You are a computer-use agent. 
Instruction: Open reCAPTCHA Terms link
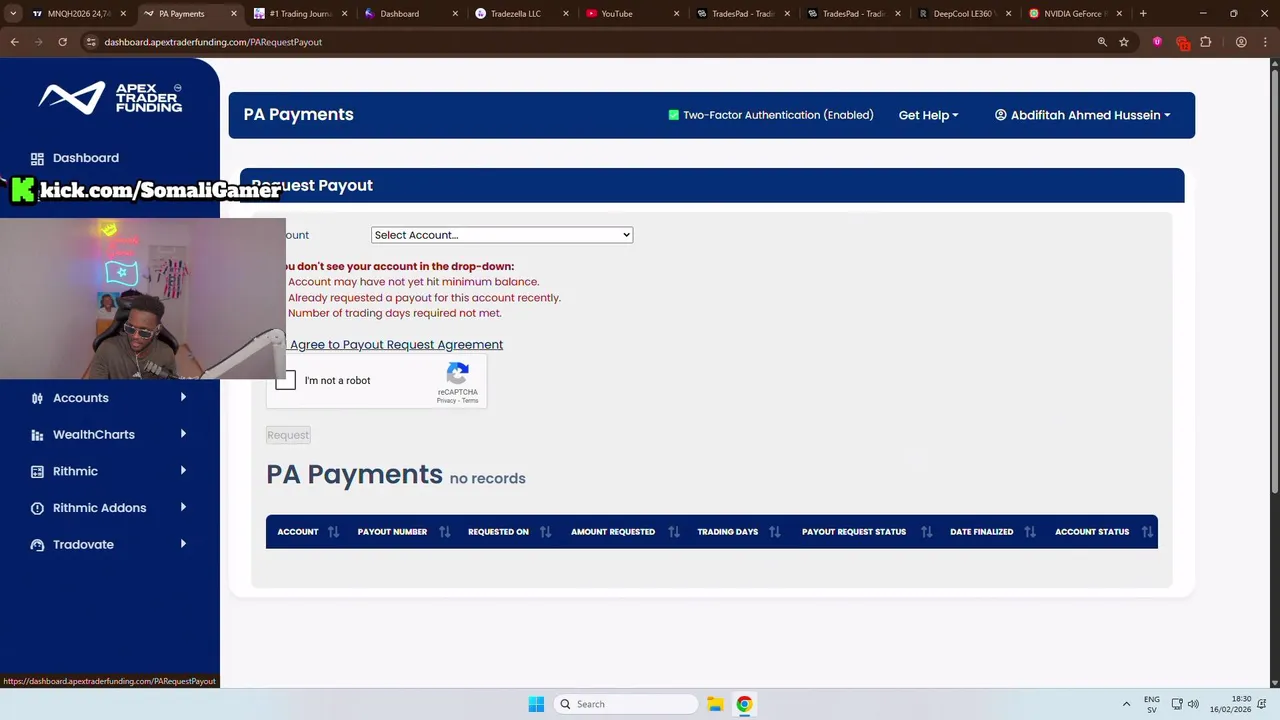(x=470, y=401)
